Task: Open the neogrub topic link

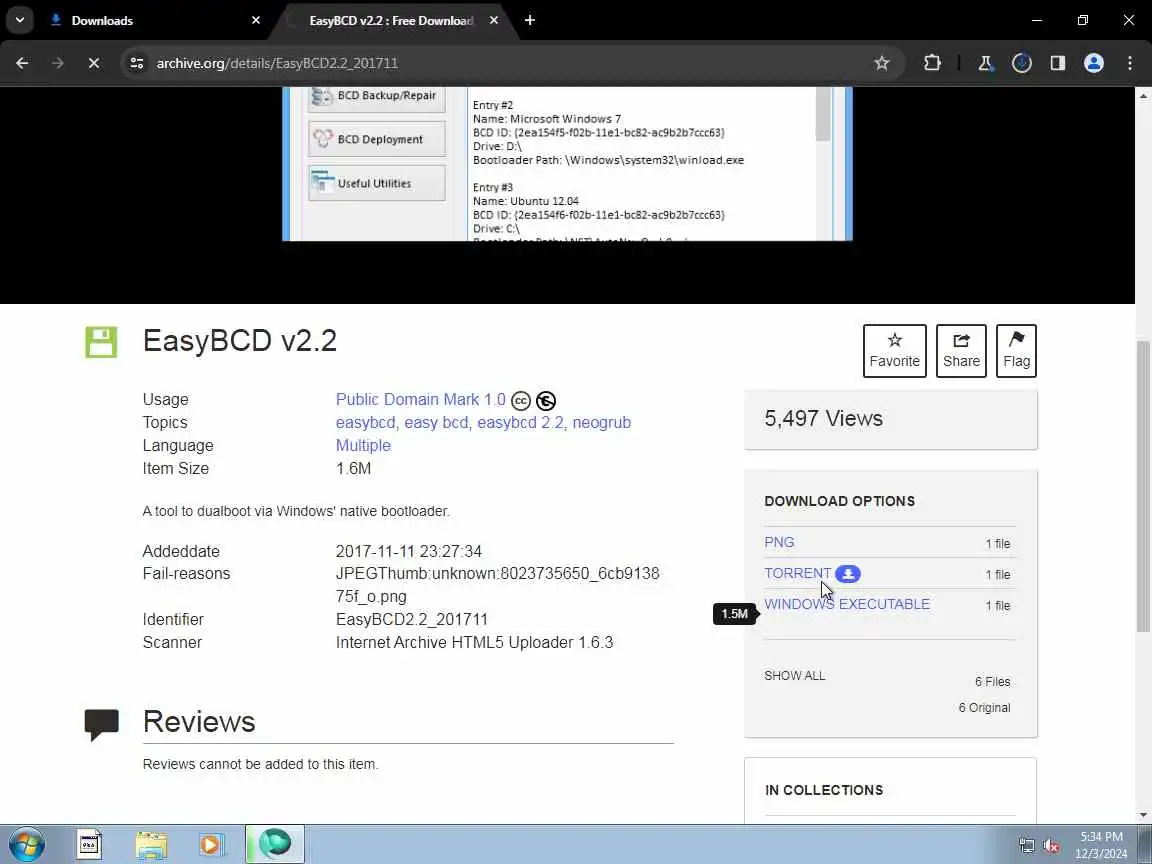Action: coord(602,422)
